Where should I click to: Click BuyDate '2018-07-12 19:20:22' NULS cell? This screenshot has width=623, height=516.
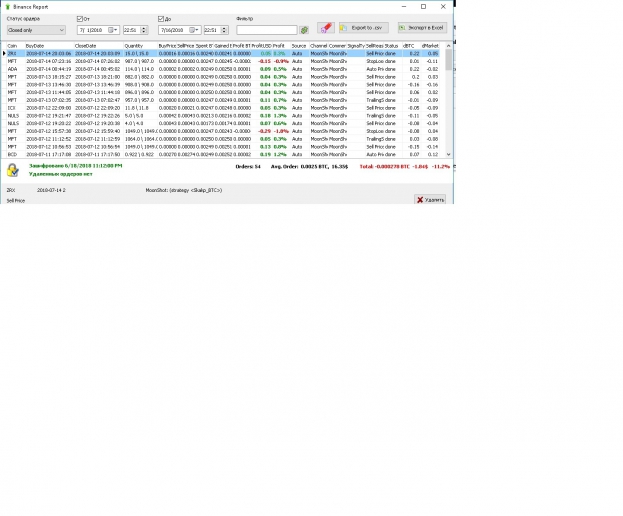point(49,124)
